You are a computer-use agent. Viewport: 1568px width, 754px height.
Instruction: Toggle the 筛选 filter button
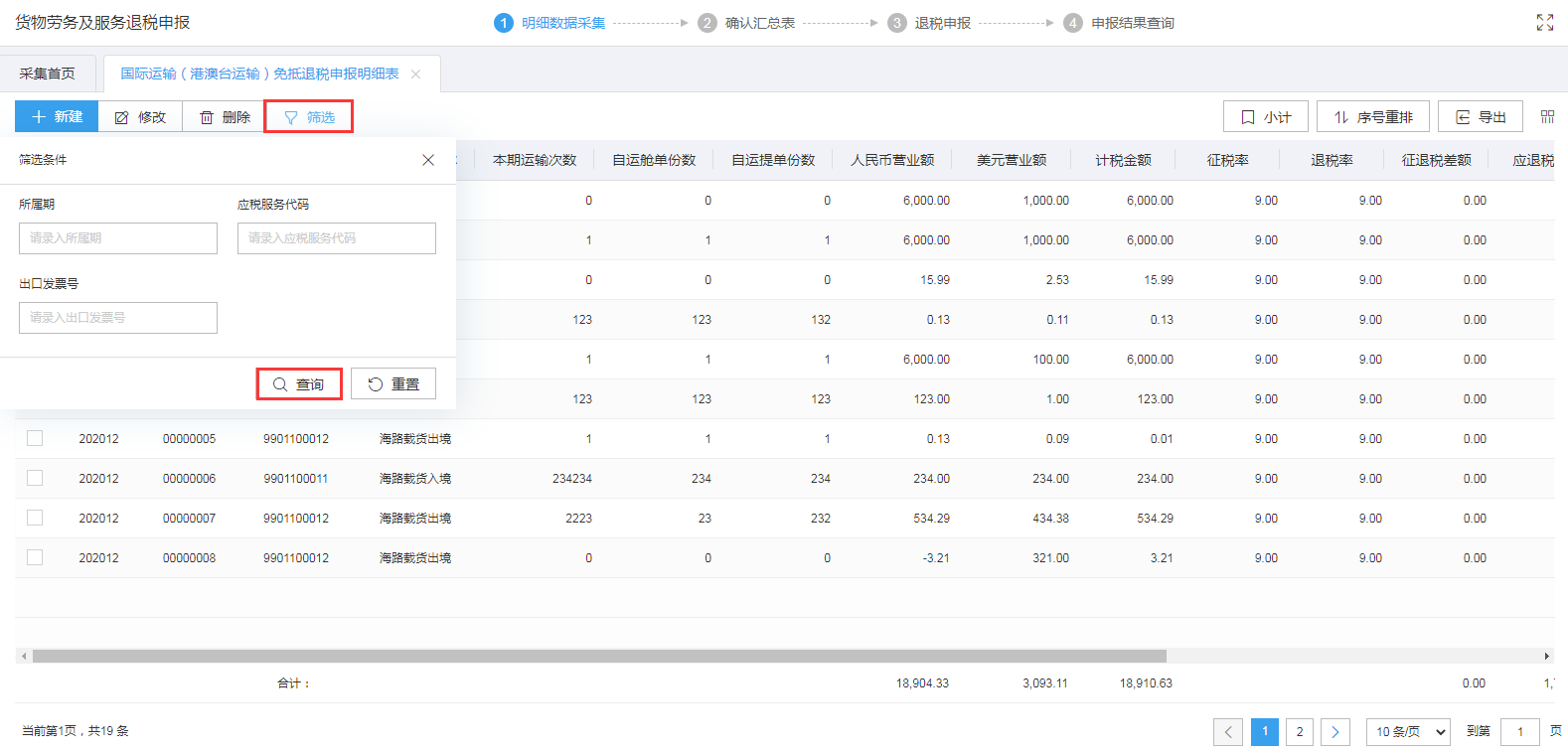coord(309,117)
